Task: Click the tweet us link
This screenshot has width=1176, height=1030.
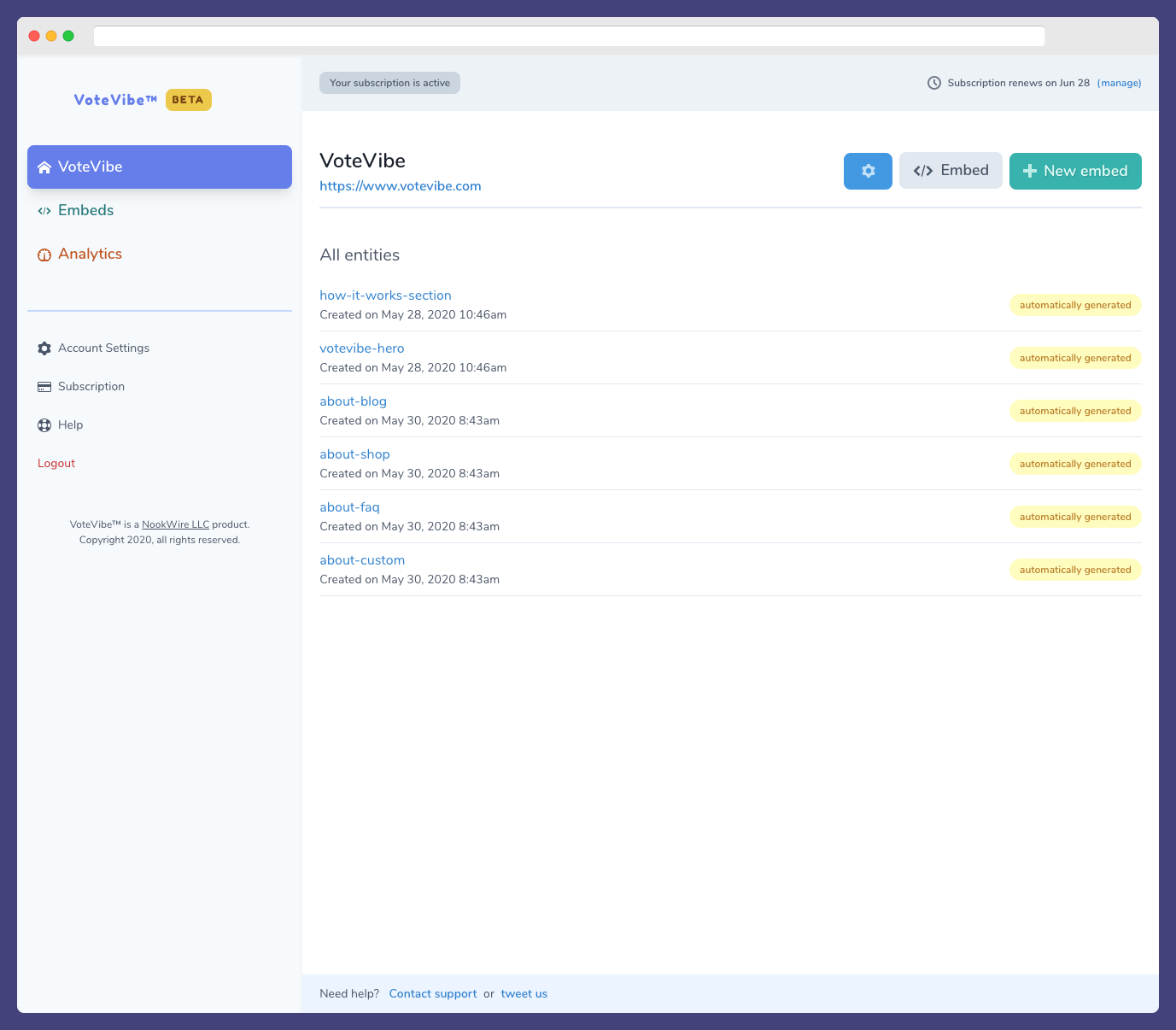Action: click(x=524, y=993)
